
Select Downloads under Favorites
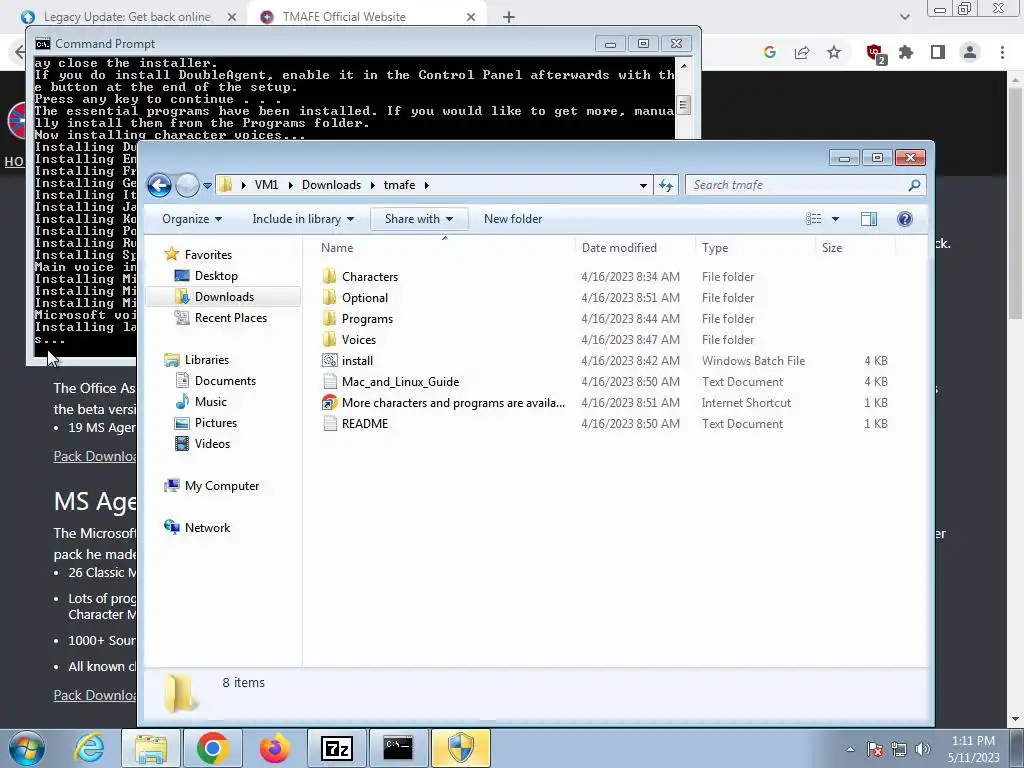click(x=224, y=296)
